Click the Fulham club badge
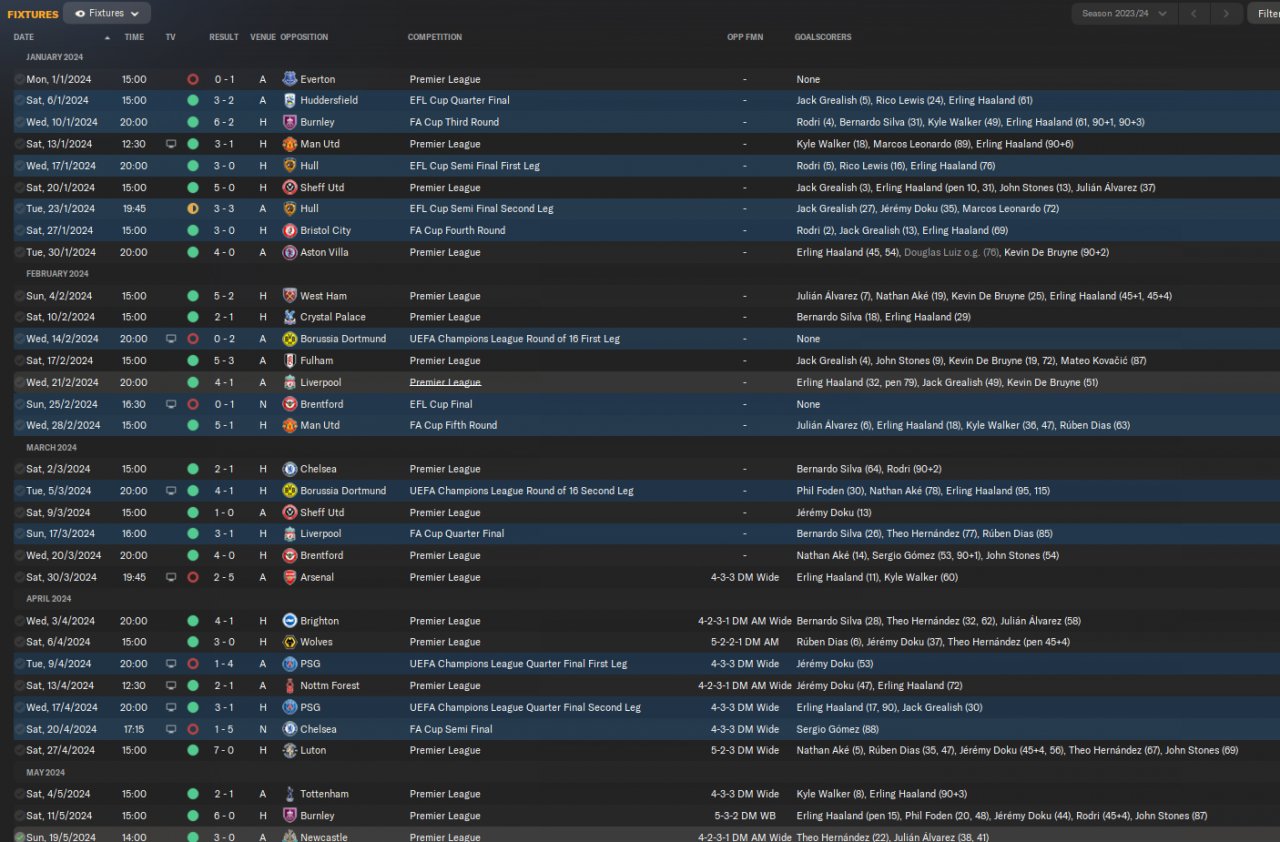1280x842 pixels. click(x=290, y=361)
